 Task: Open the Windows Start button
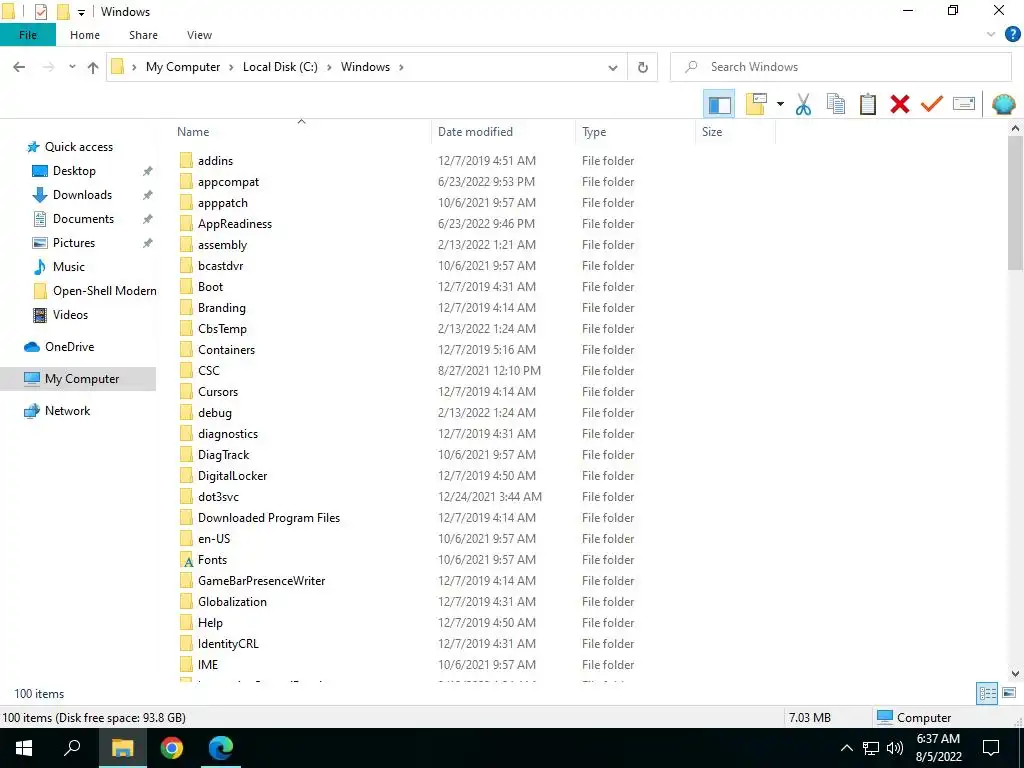point(24,748)
